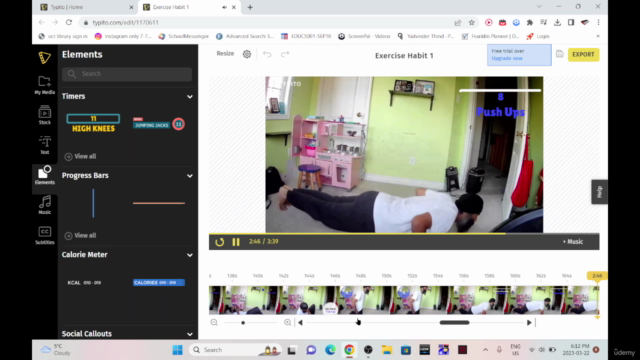The height and width of the screenshot is (360, 640).
Task: Add the High Knees timer element
Action: [x=93, y=123]
